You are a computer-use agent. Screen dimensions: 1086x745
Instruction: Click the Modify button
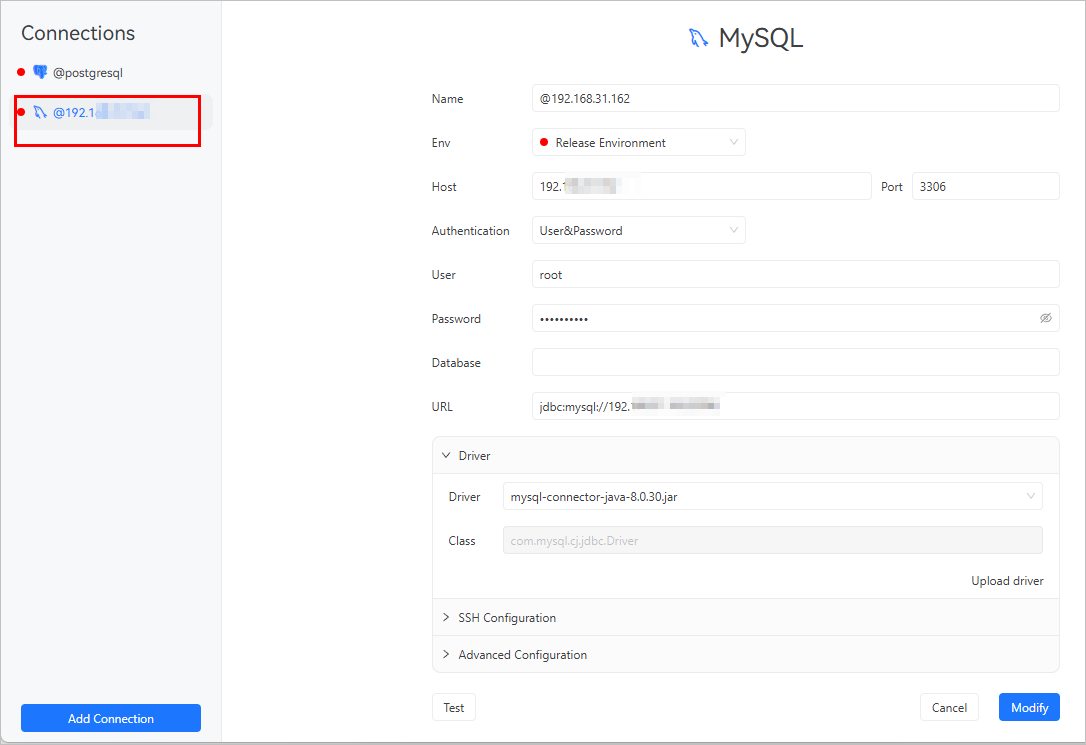point(1029,707)
